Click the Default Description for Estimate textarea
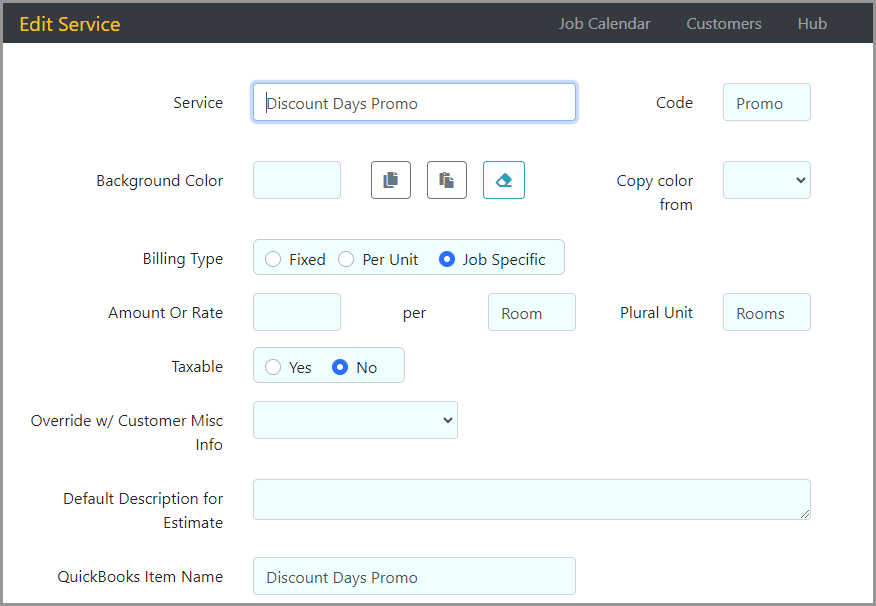The image size is (876, 606). pos(531,499)
